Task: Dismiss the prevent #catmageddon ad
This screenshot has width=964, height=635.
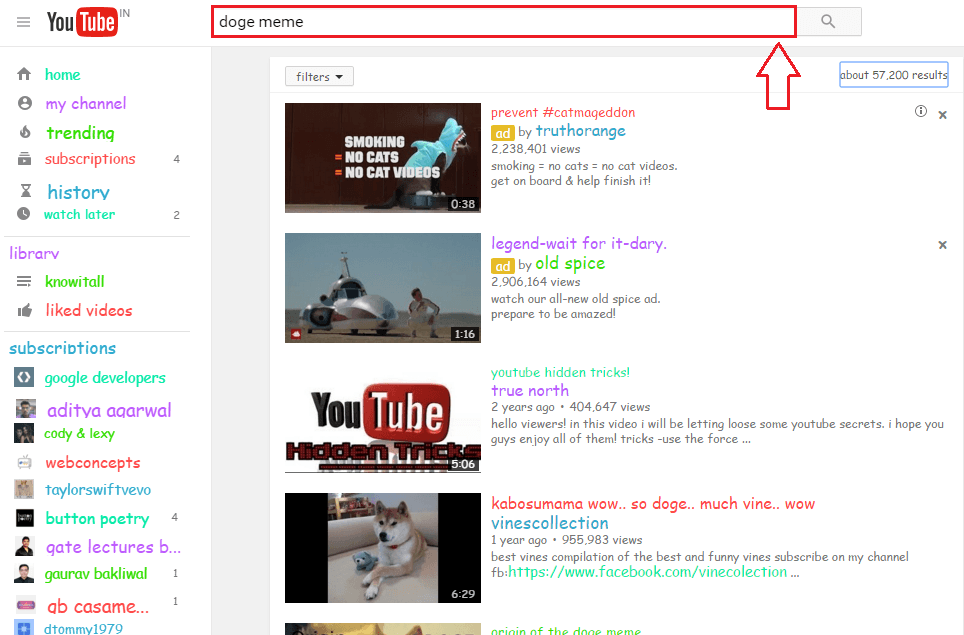Action: tap(942, 115)
